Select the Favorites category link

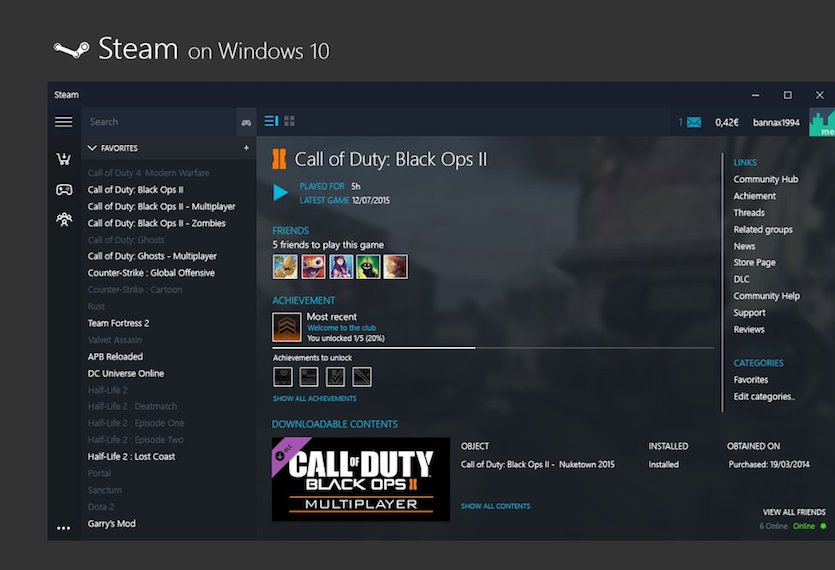750,380
